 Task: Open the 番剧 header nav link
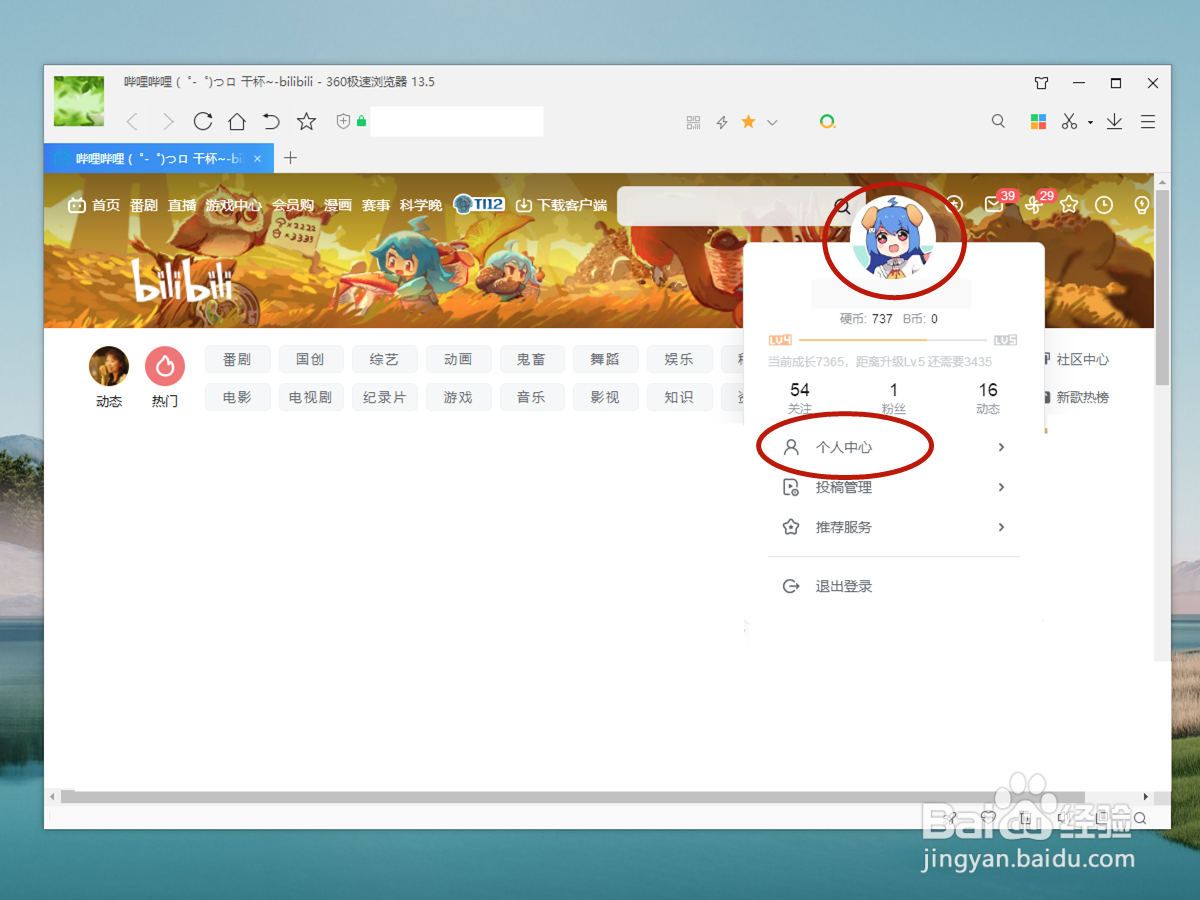[144, 205]
